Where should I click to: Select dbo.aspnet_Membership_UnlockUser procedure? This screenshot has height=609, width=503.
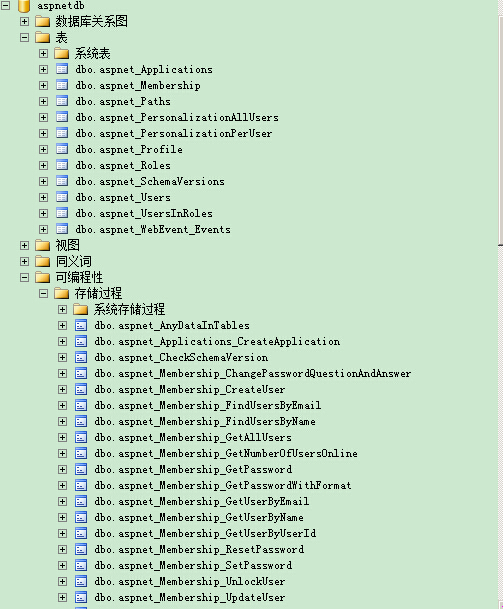pos(190,581)
